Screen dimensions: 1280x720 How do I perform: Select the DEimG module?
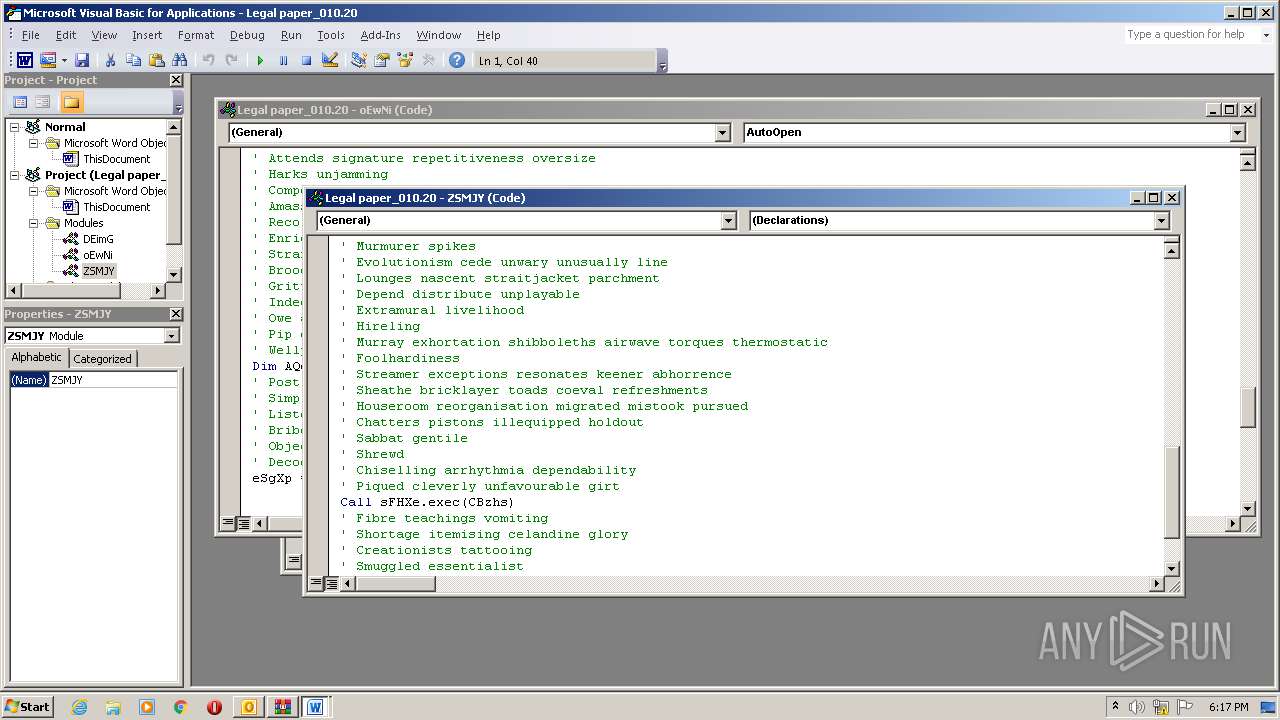click(98, 239)
